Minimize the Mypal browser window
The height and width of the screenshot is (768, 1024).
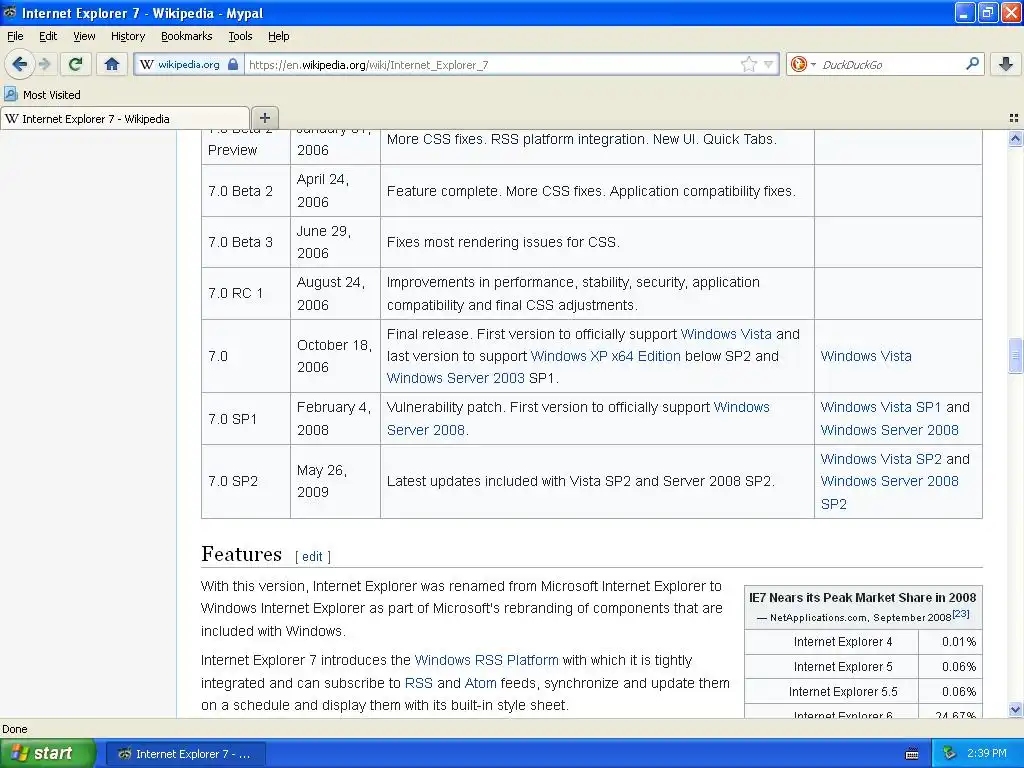coord(965,12)
